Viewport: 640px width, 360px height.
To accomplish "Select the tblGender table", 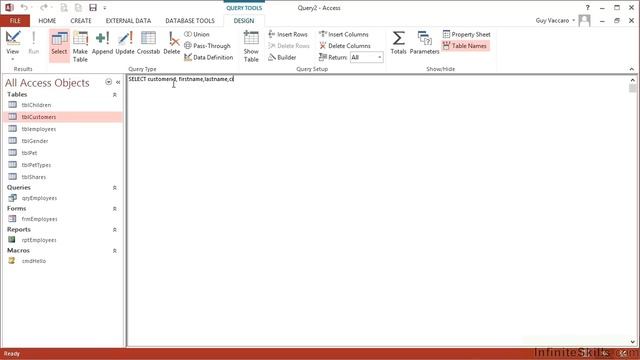I will coord(62,141).
